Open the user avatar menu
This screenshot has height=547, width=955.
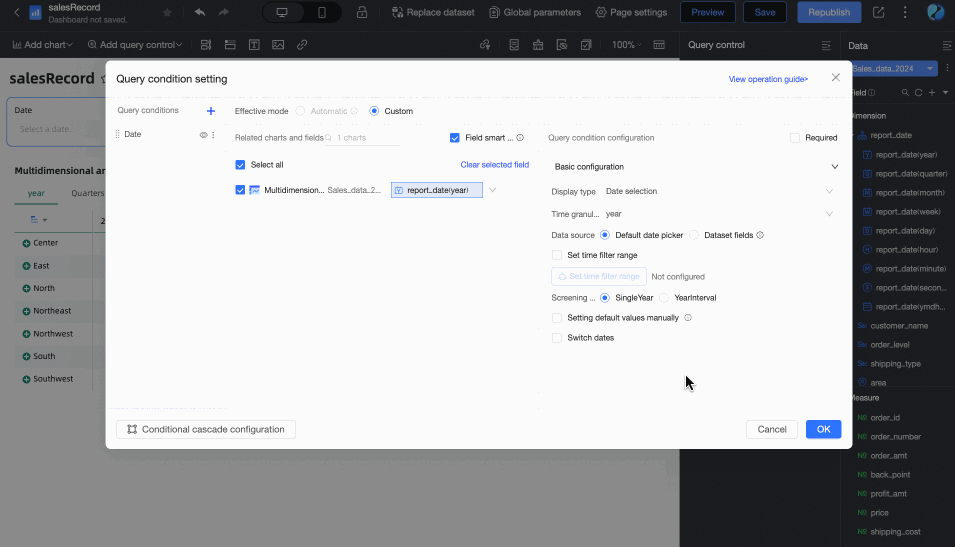point(936,12)
